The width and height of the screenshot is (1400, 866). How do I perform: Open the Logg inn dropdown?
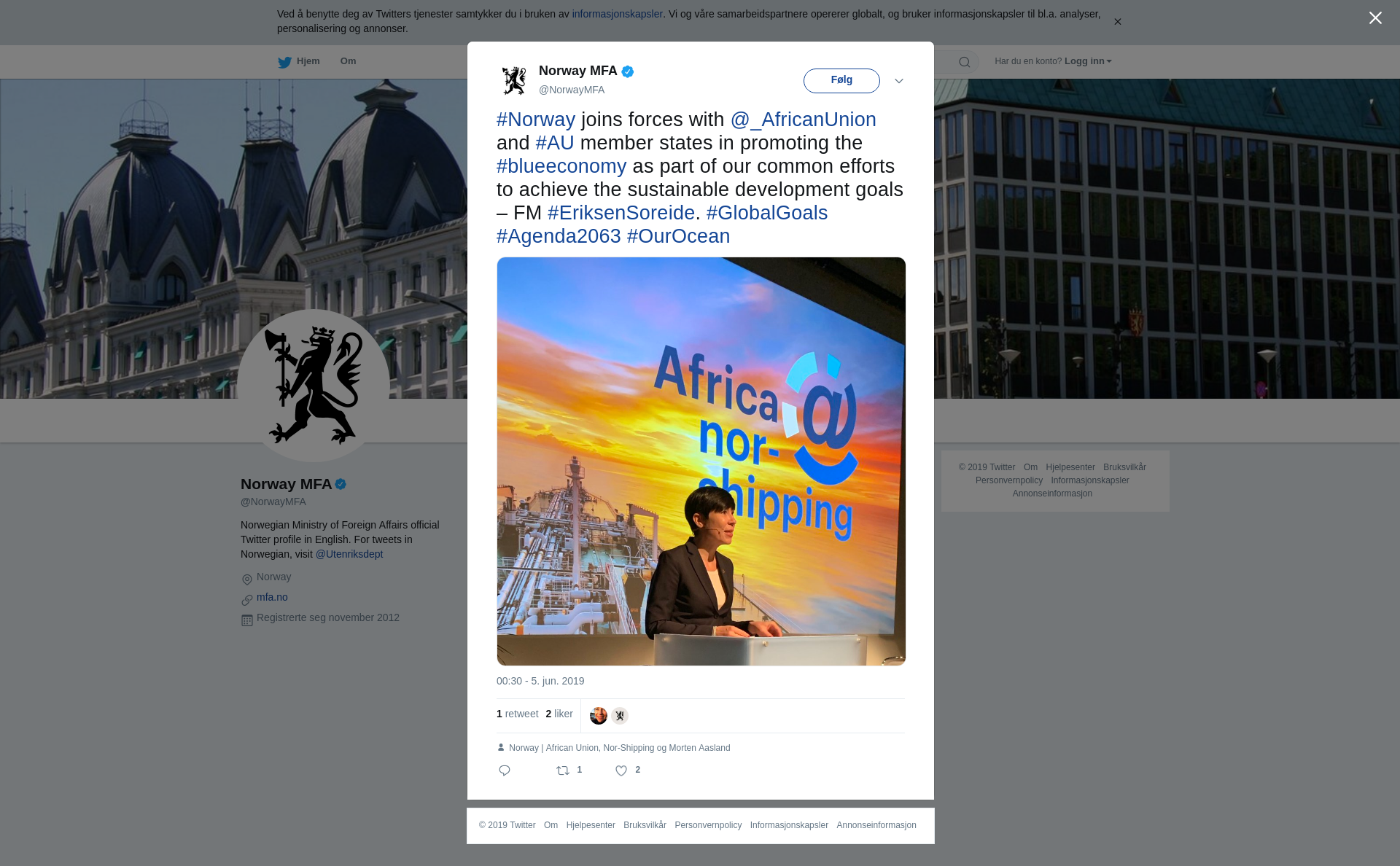(x=1088, y=61)
